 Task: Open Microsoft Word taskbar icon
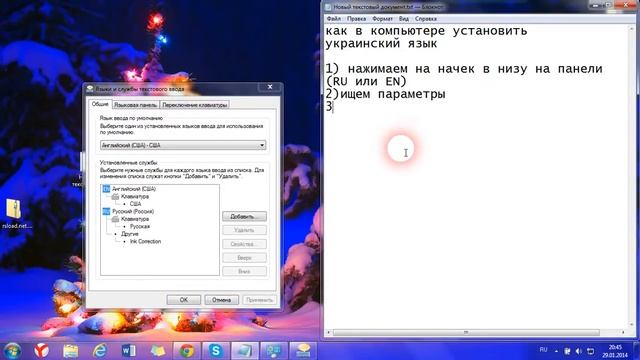tap(129, 350)
